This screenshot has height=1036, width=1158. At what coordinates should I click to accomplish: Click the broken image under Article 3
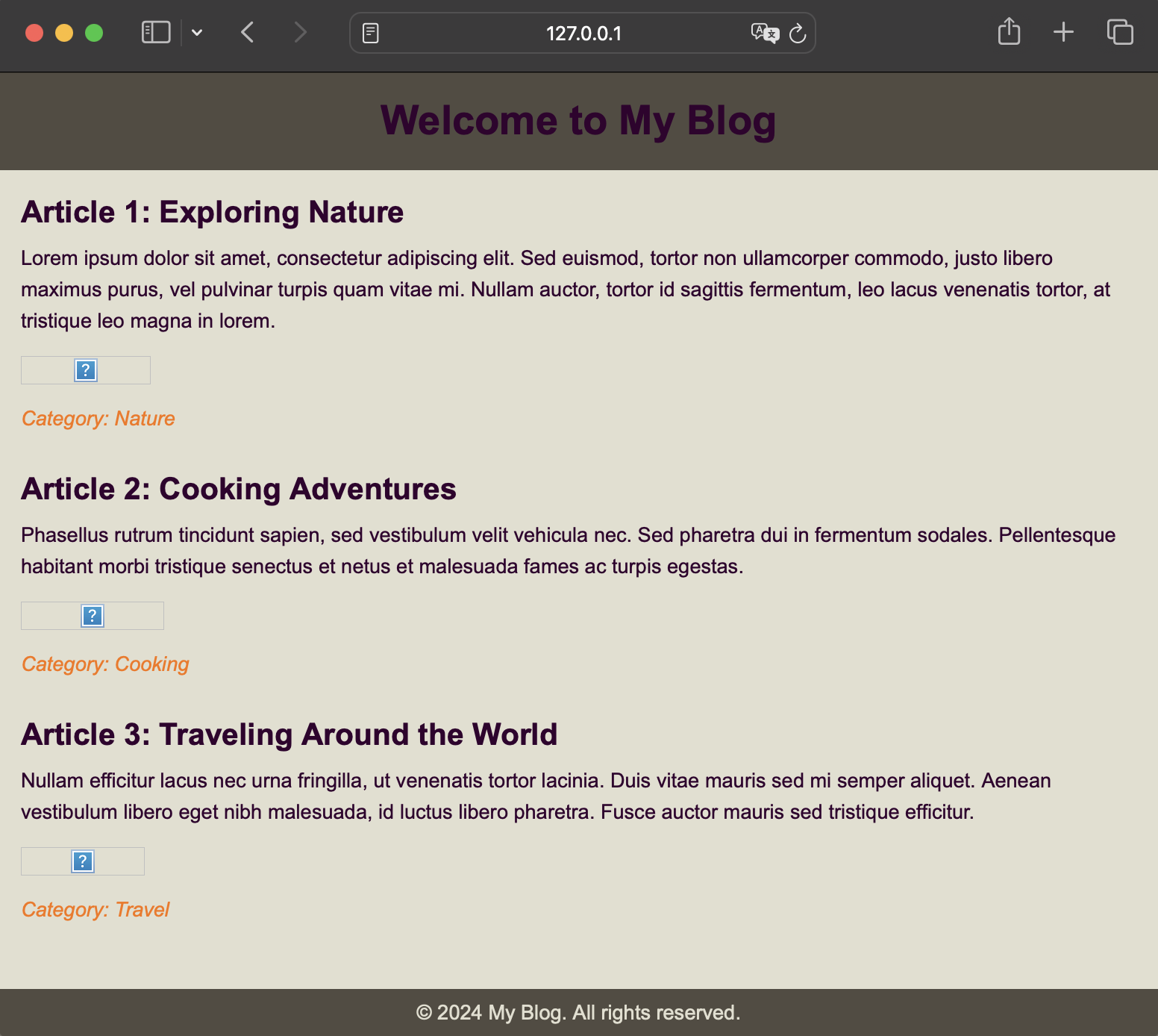pyautogui.click(x=83, y=861)
